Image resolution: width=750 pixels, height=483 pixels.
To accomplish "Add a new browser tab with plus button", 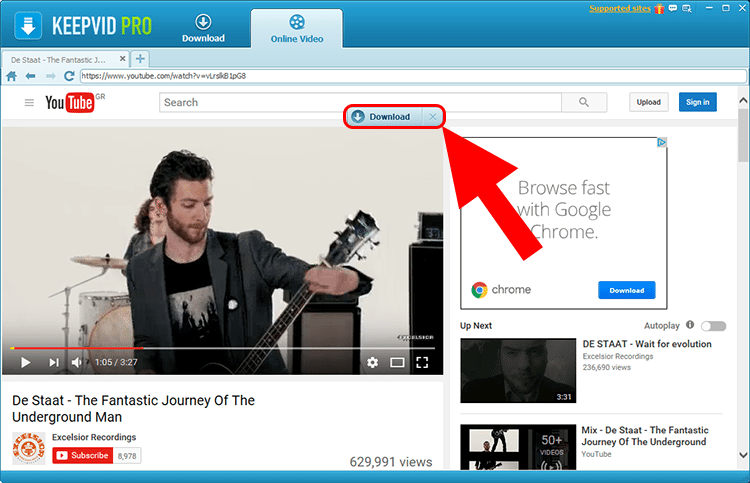I will (140, 59).
